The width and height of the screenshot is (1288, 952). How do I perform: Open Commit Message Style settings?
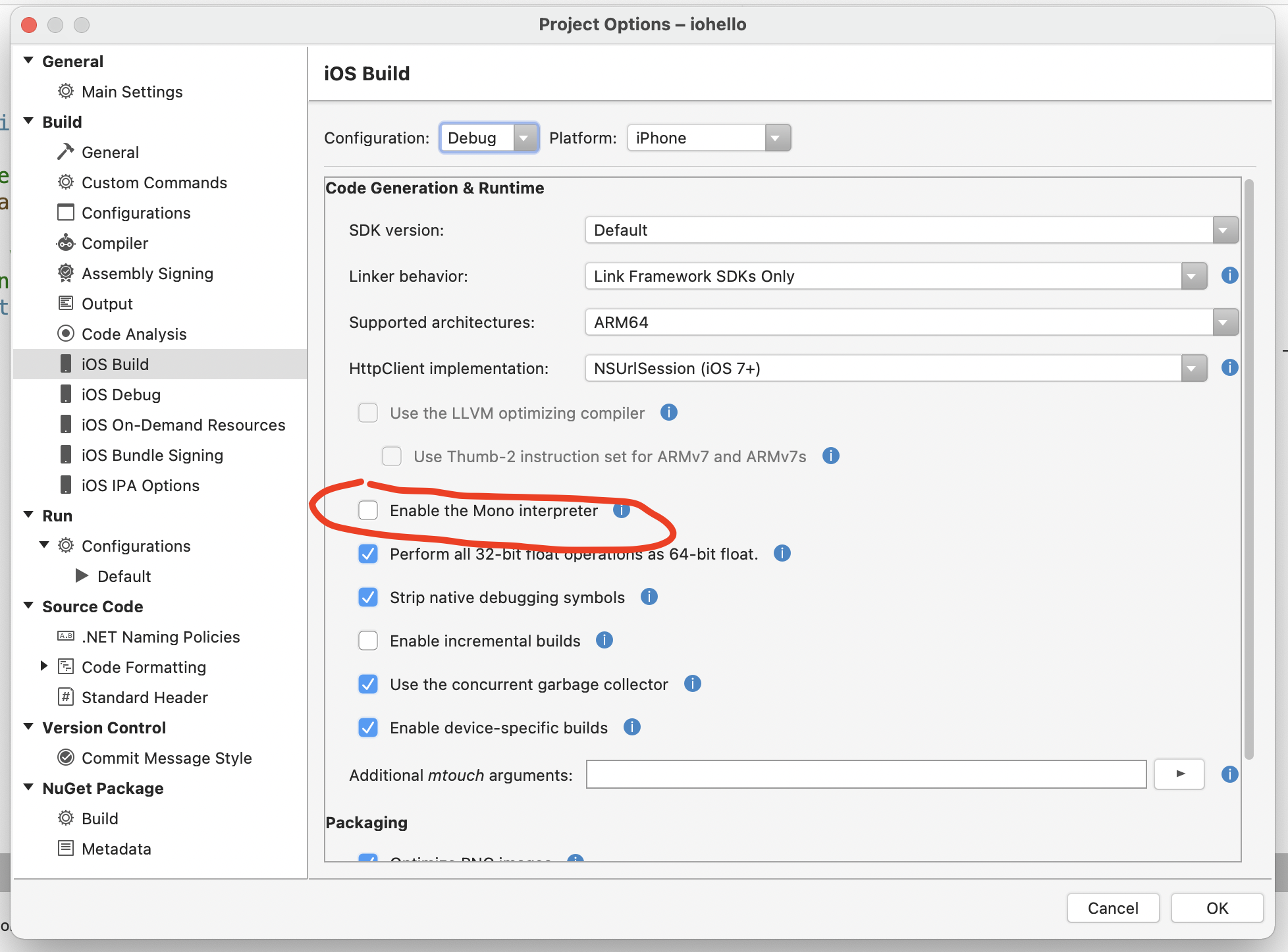(x=167, y=758)
